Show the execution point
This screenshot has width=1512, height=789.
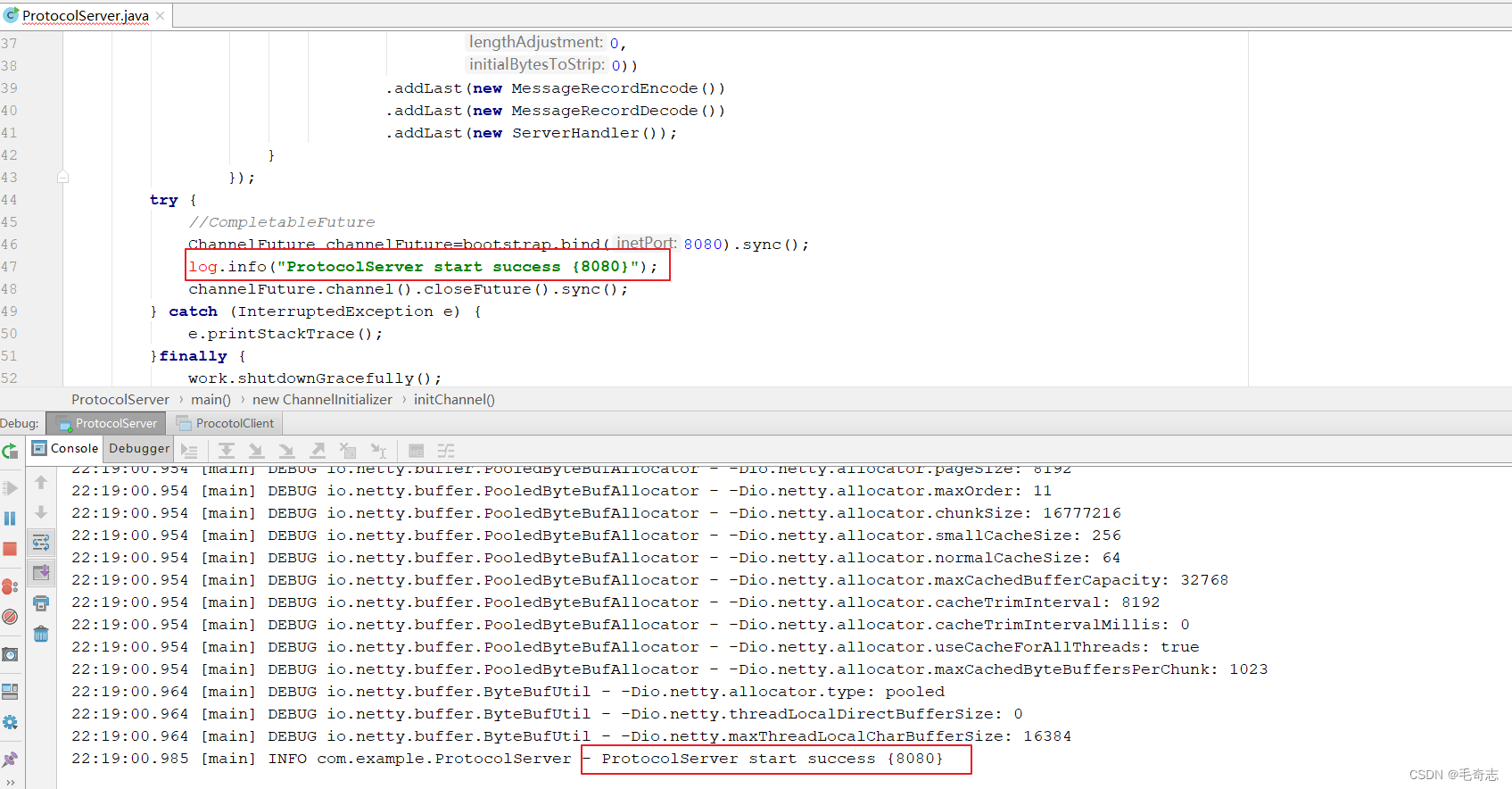coord(189,451)
